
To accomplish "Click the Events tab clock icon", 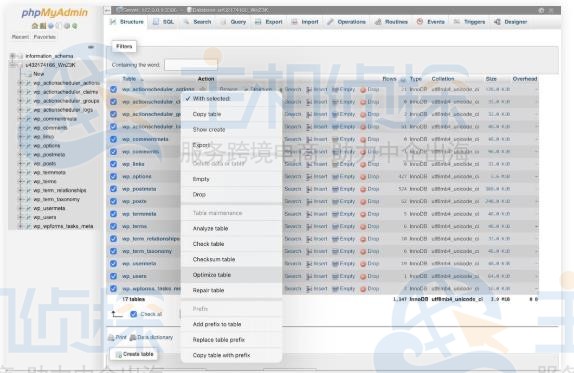I will point(420,22).
